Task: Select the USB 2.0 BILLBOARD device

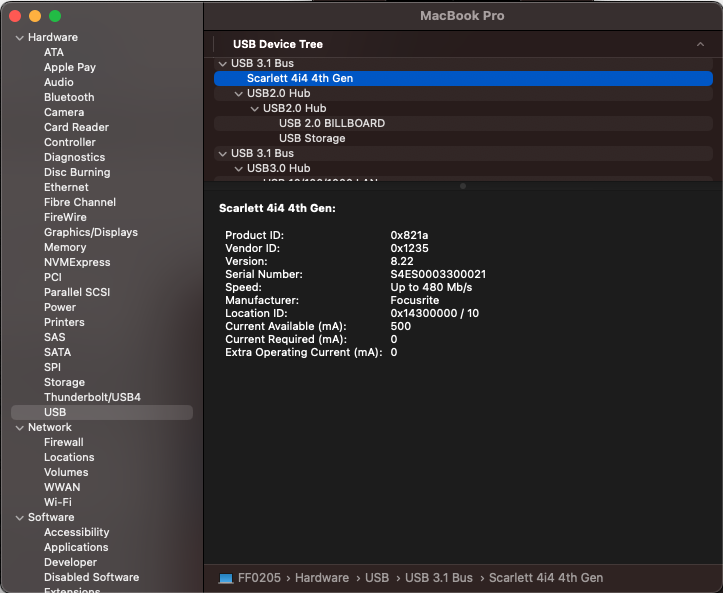Action: [332, 123]
